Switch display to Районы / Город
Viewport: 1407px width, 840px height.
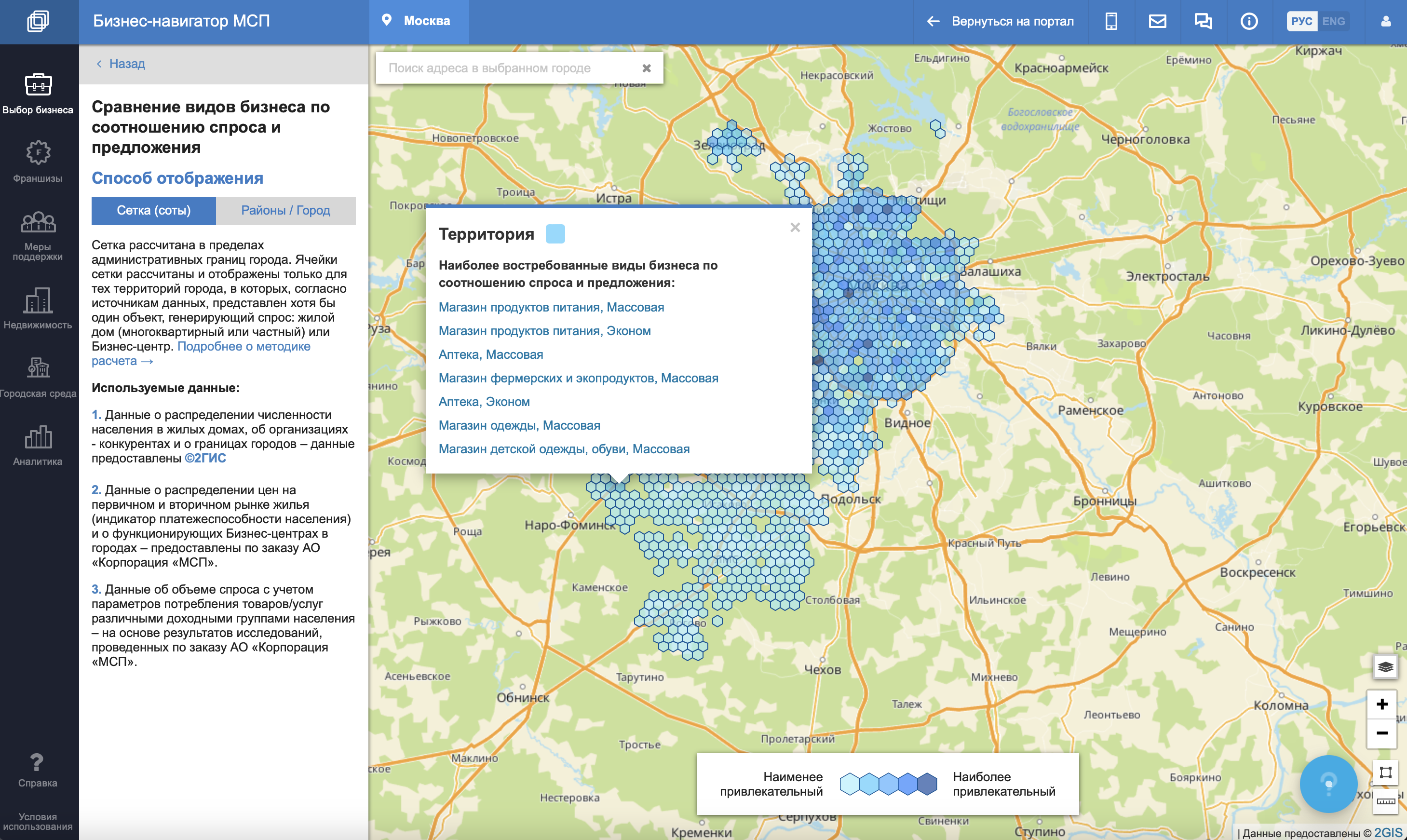click(285, 211)
